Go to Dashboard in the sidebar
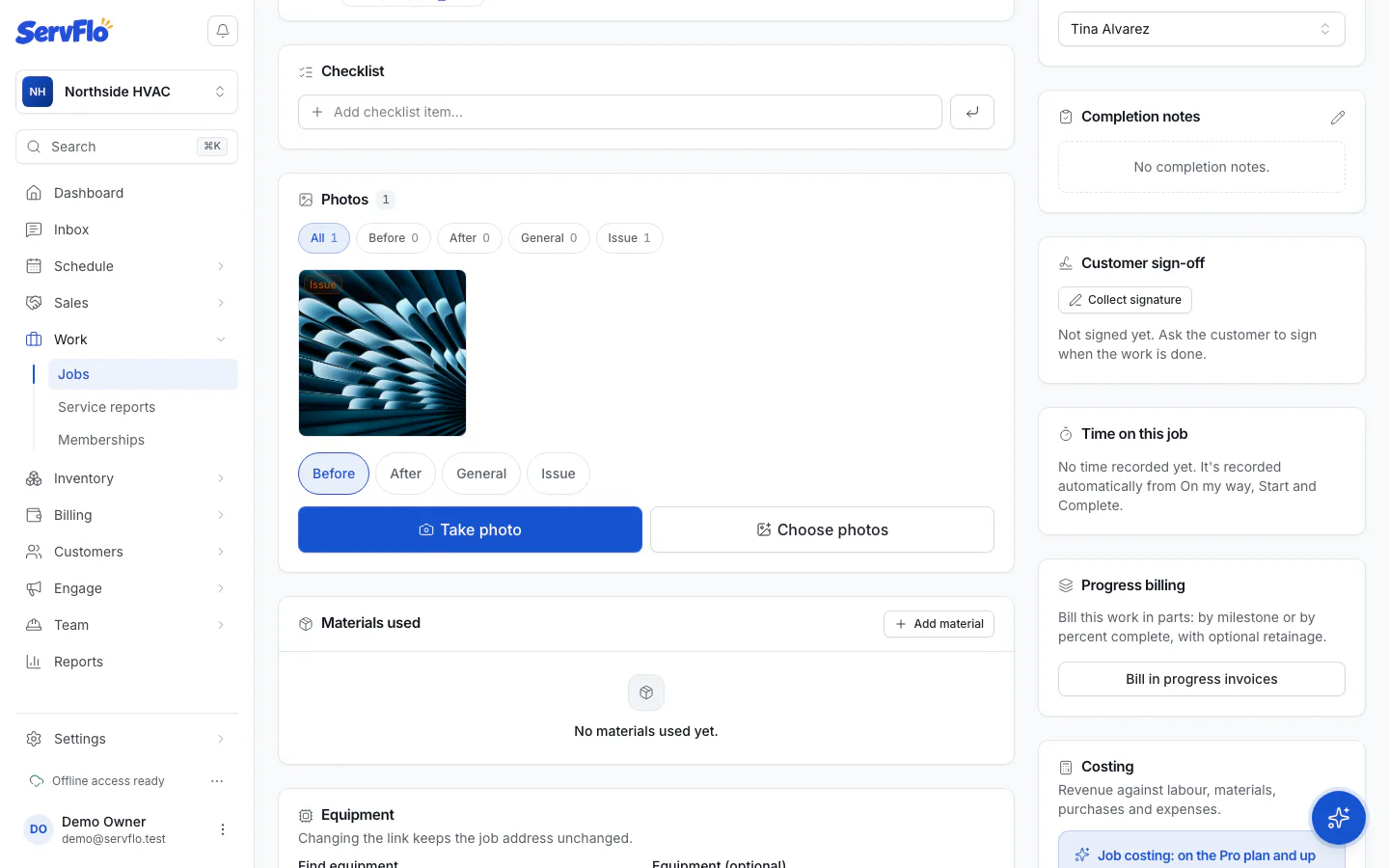The width and height of the screenshot is (1389, 868). [126, 193]
